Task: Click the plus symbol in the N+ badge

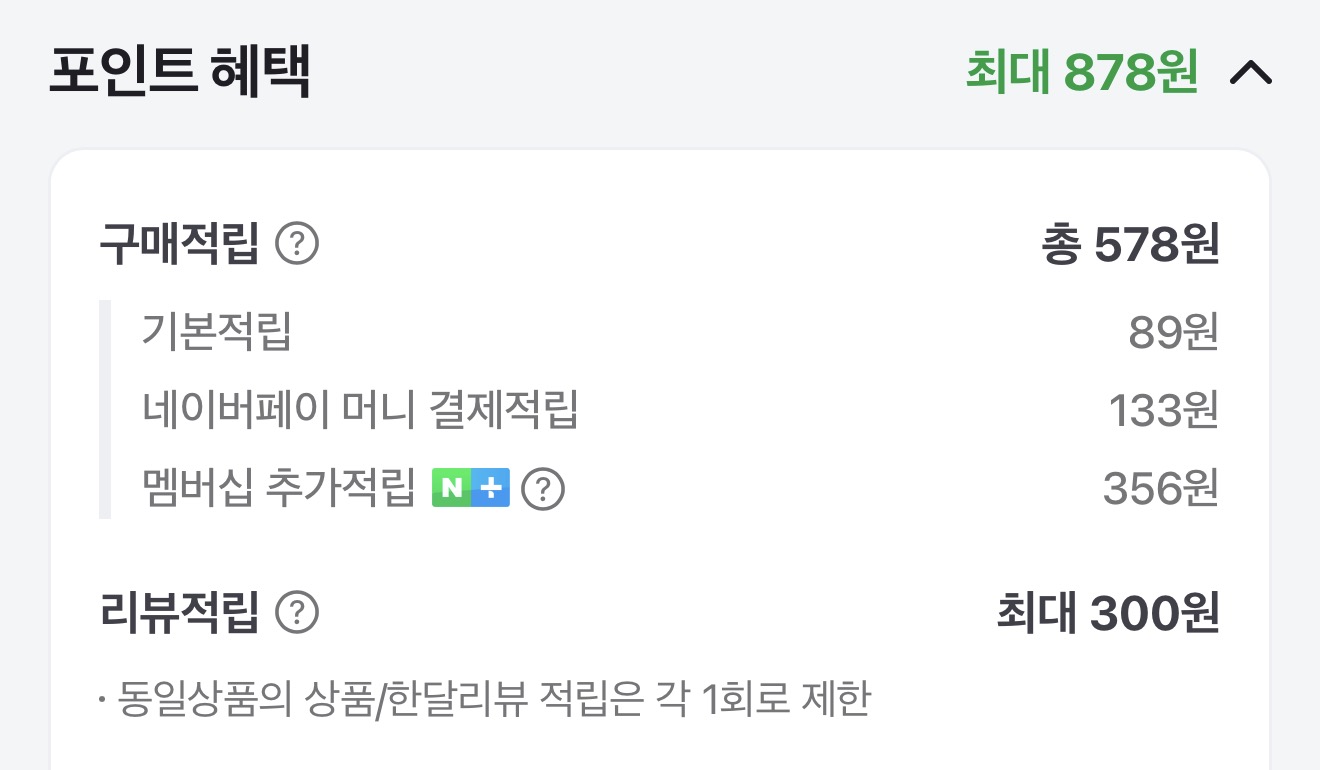Action: click(490, 487)
